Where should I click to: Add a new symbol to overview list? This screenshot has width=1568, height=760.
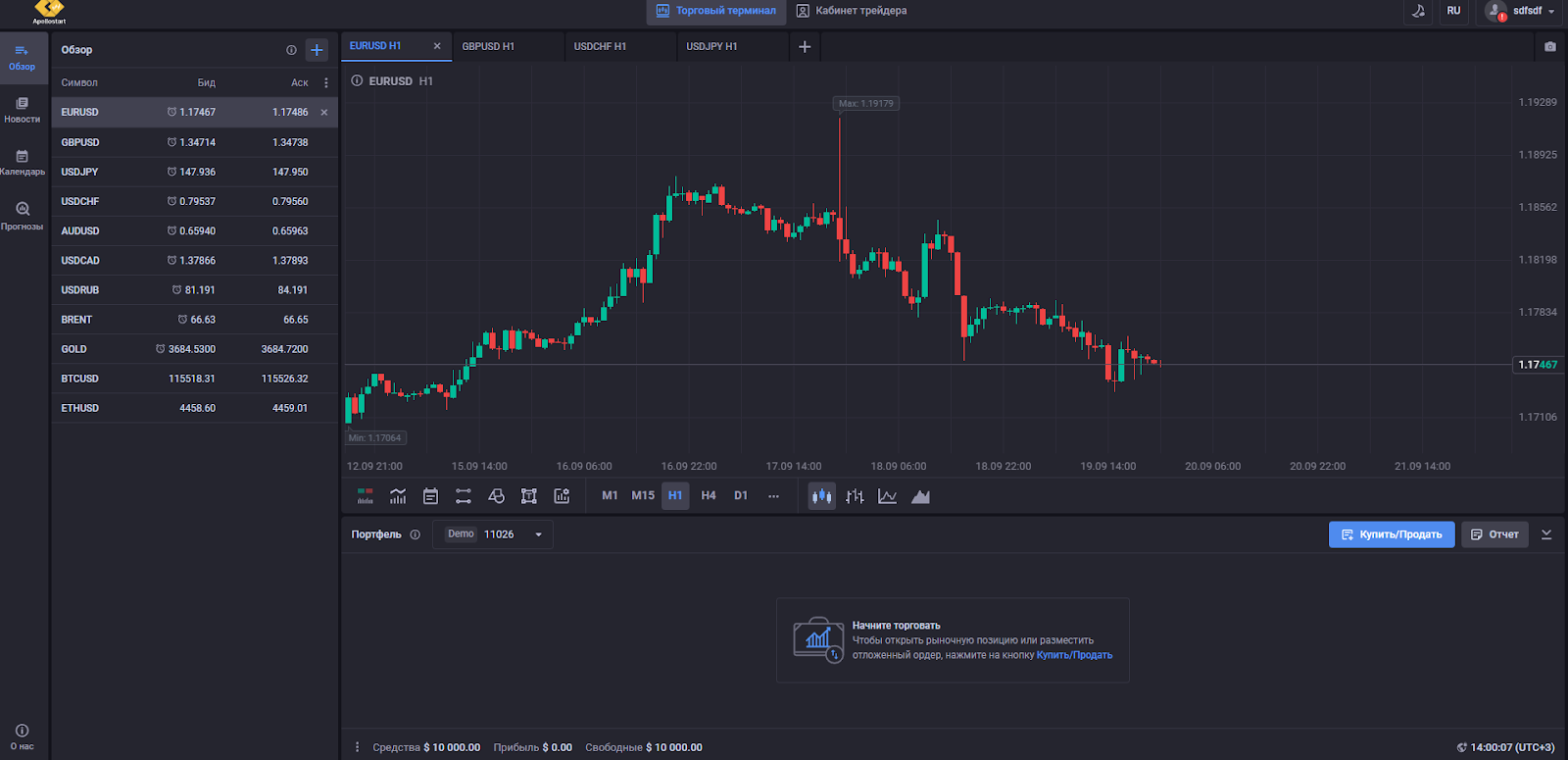point(317,50)
